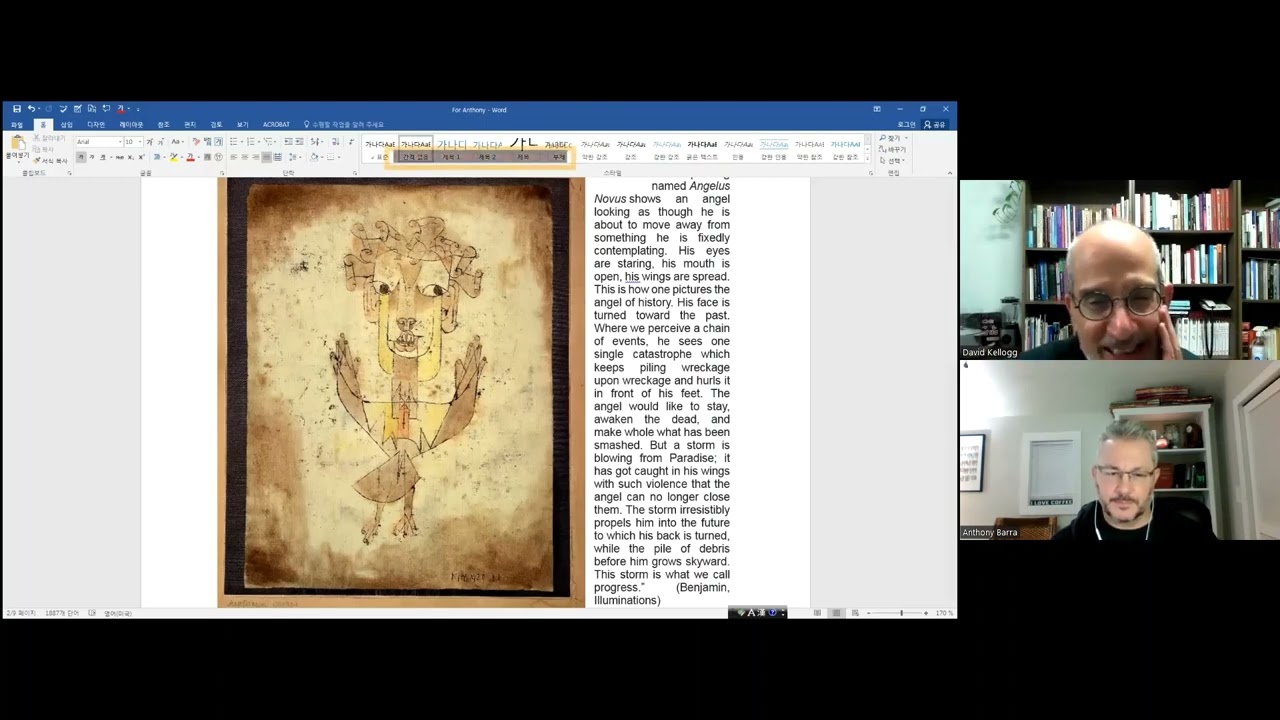
Task: Open ribbon display options icon
Action: point(877,108)
